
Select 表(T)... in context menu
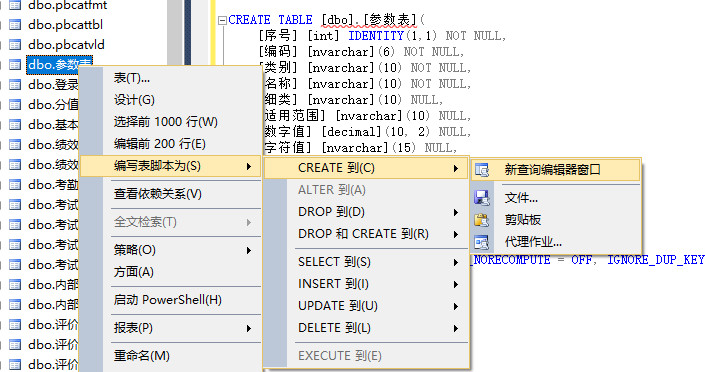[171, 78]
